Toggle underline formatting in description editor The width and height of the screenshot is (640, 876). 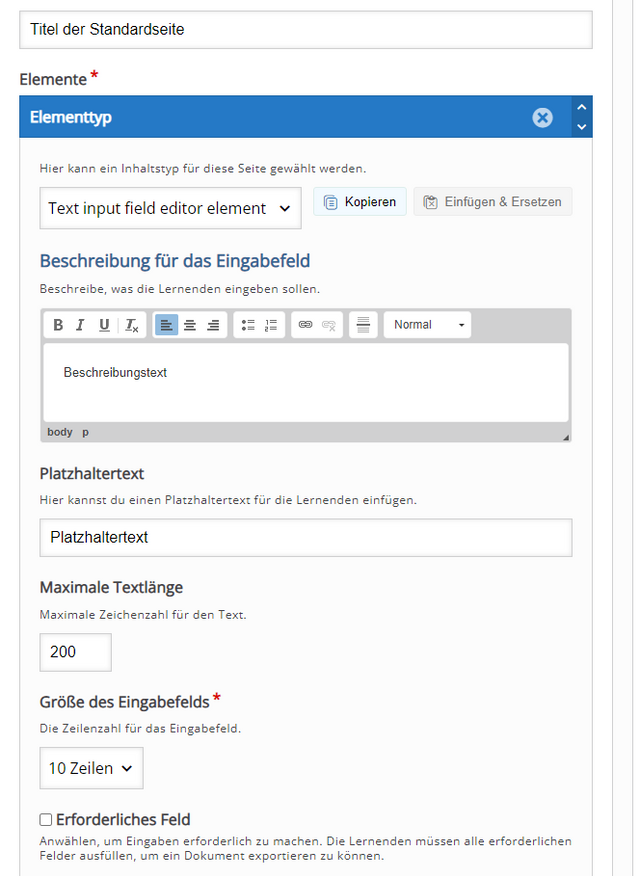tap(104, 325)
